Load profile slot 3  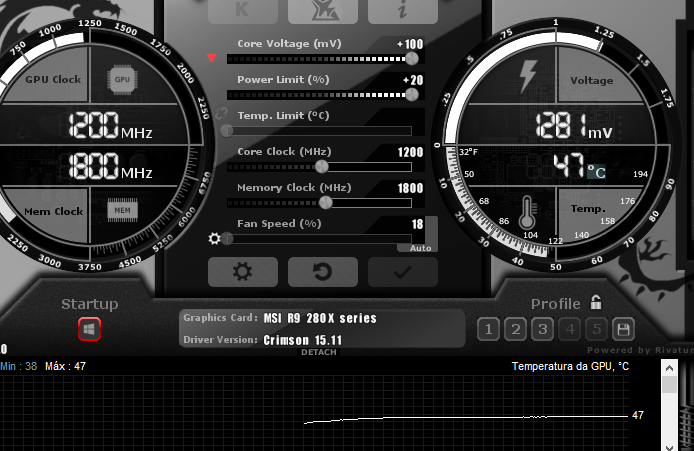tap(543, 329)
